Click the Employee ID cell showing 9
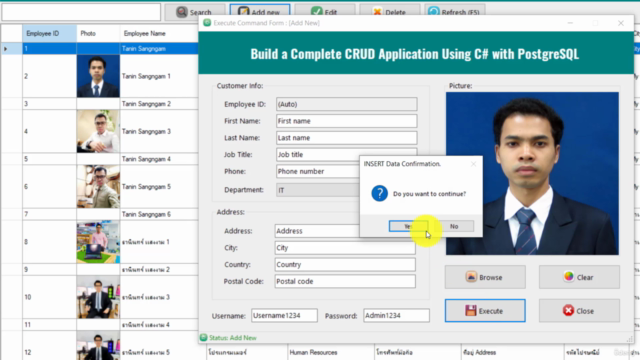 49,269
